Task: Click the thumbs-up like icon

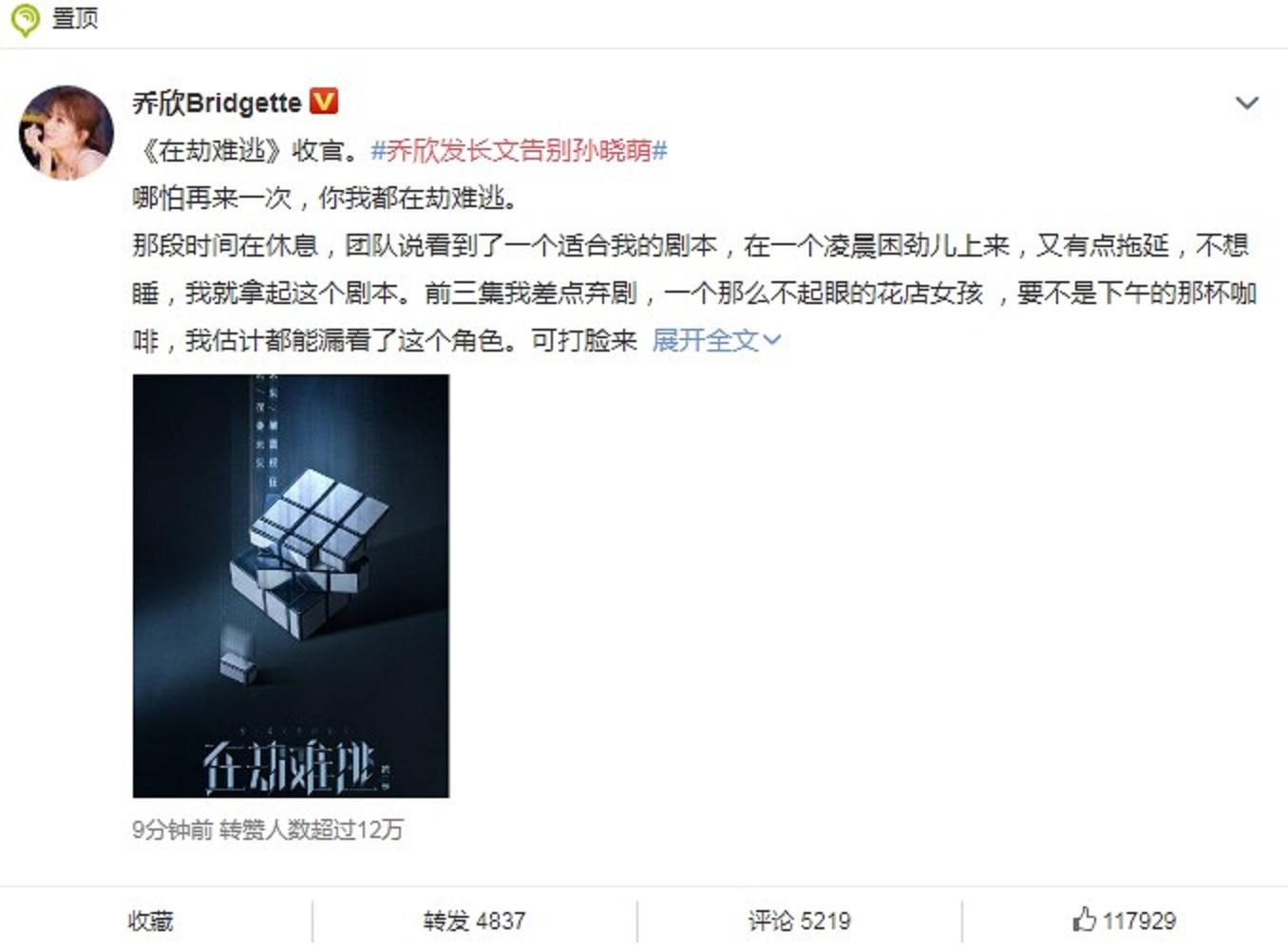Action: [1084, 918]
